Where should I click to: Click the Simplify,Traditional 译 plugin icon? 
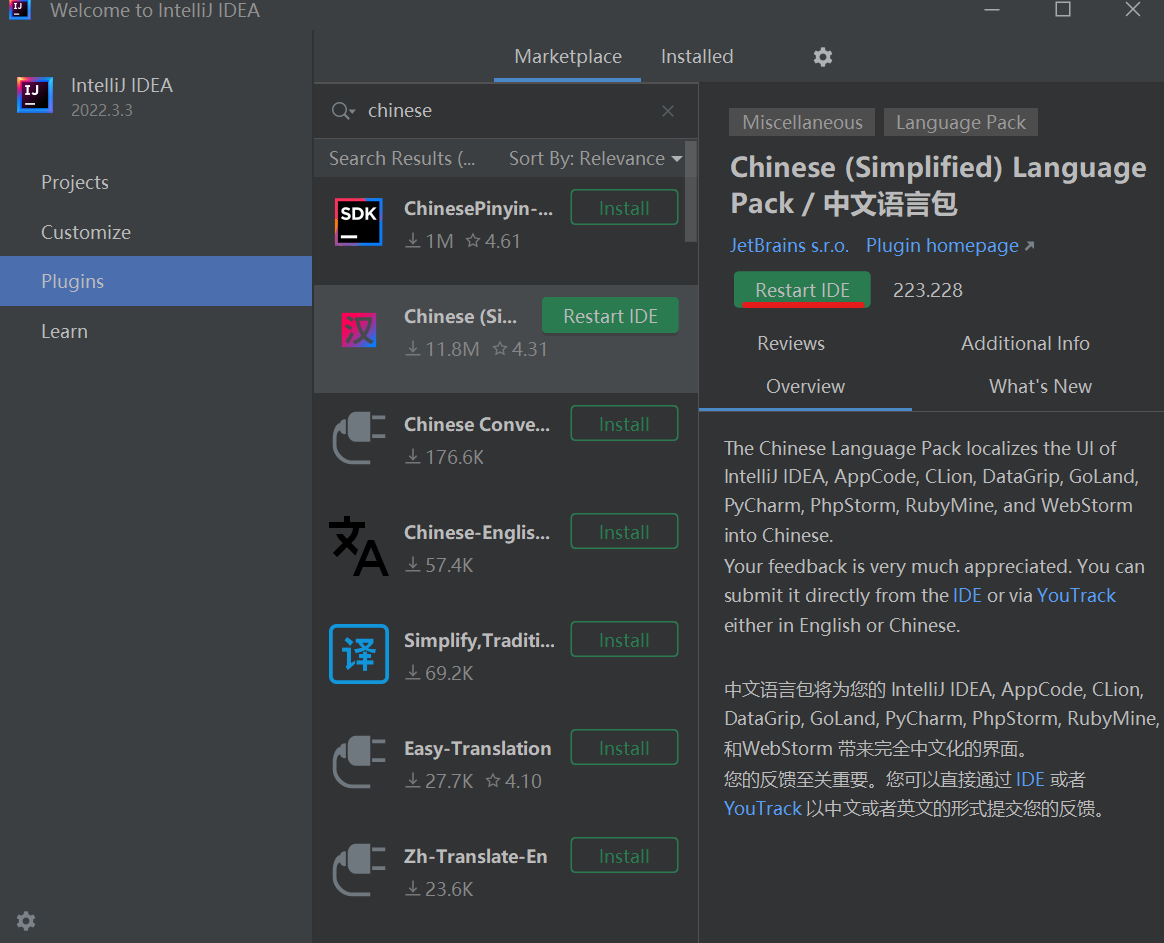[359, 653]
